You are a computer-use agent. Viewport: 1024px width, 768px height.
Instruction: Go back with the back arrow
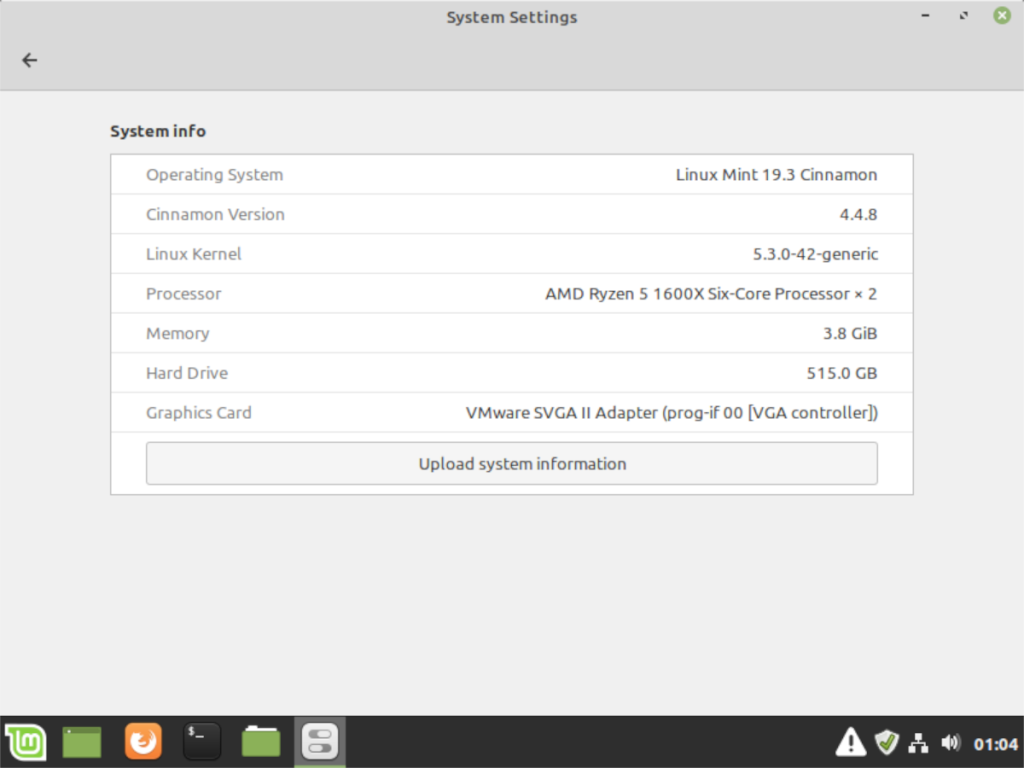(x=29, y=60)
